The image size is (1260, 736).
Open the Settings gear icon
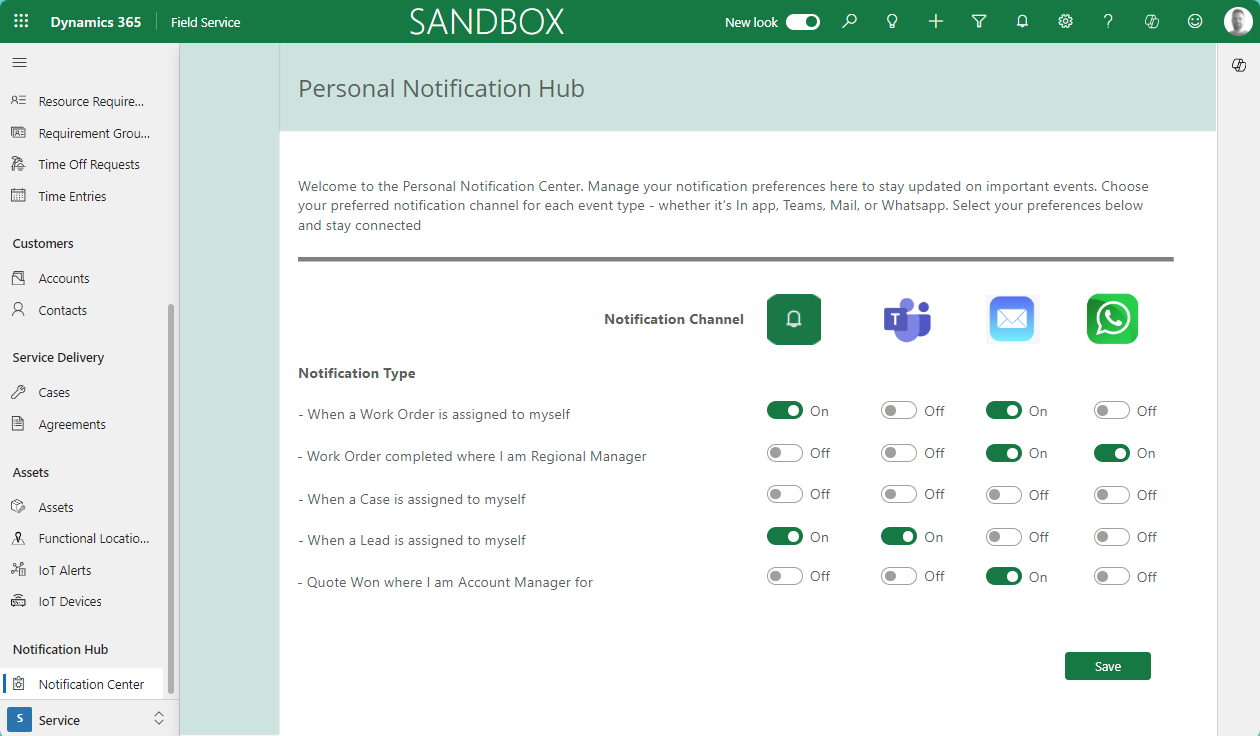click(1066, 21)
